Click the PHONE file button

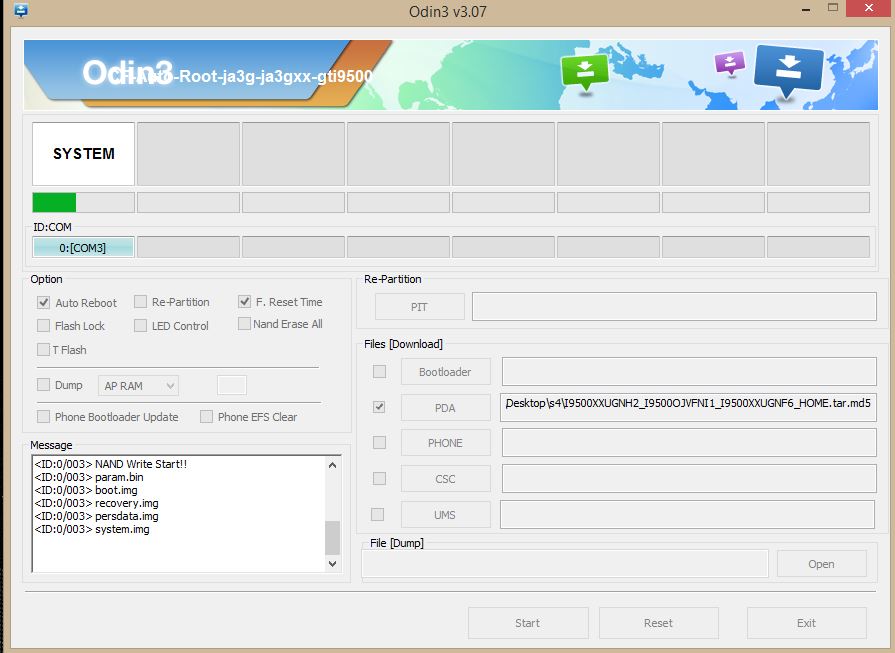446,442
